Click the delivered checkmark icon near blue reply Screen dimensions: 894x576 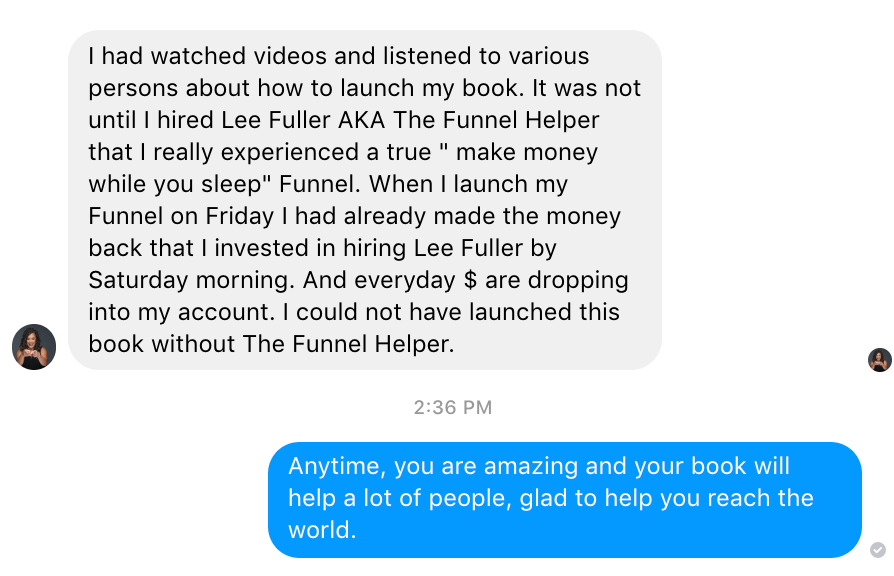878,550
